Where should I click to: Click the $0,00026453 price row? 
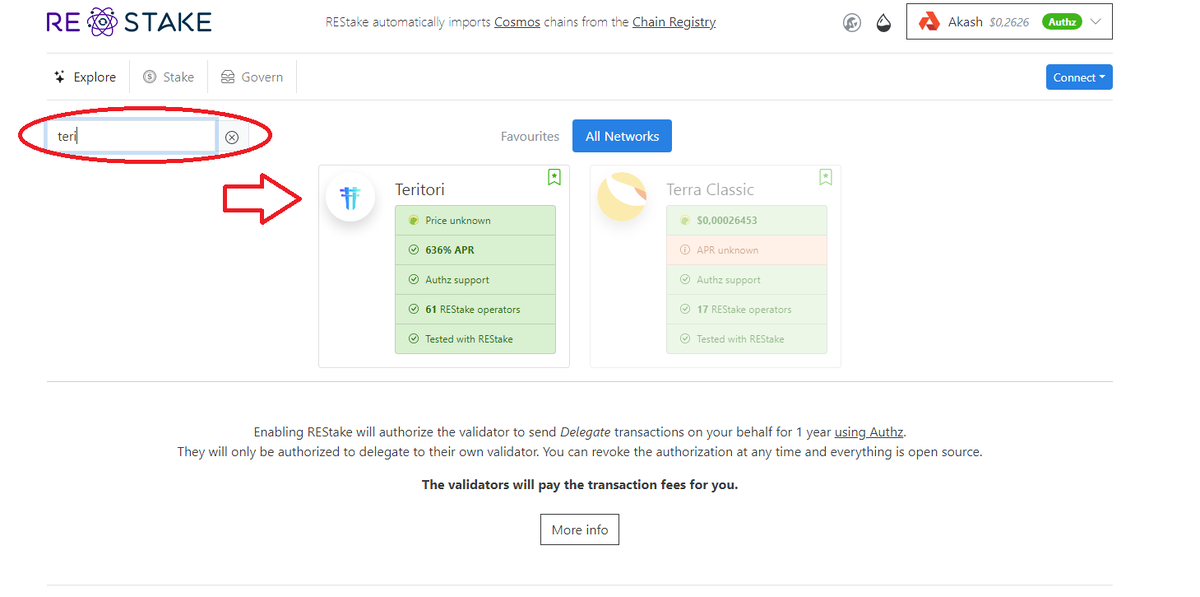click(x=747, y=220)
